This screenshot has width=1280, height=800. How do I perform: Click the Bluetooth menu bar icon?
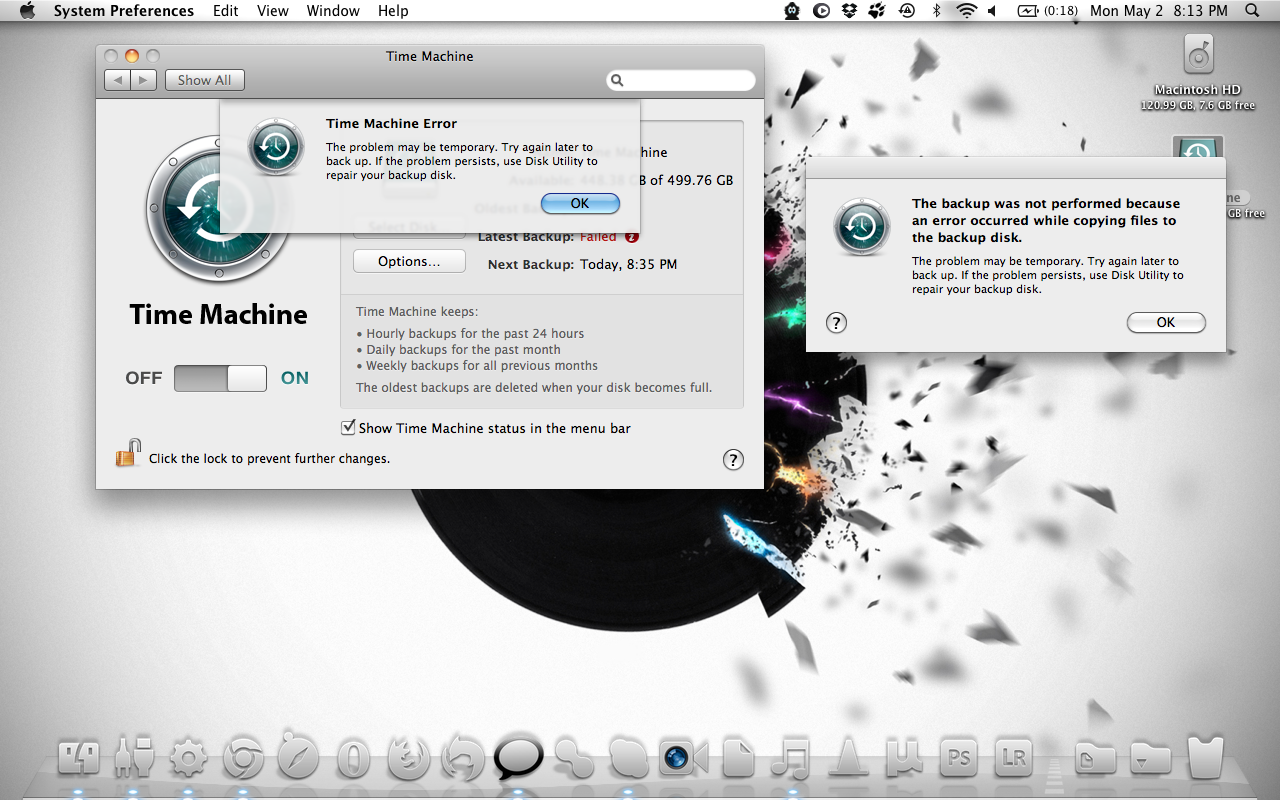(x=937, y=11)
